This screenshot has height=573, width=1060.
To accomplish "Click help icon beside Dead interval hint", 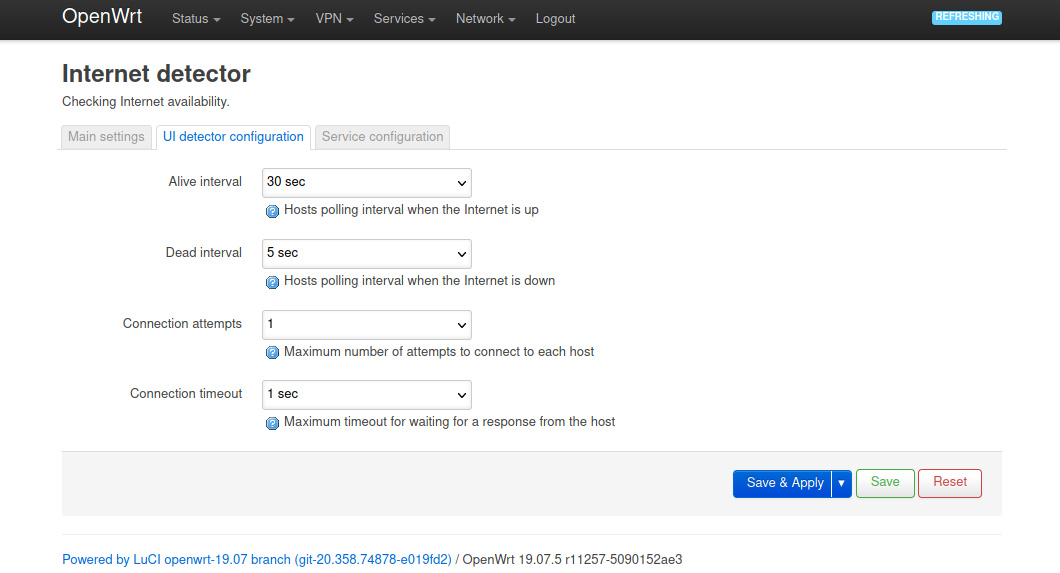I will pyautogui.click(x=272, y=282).
